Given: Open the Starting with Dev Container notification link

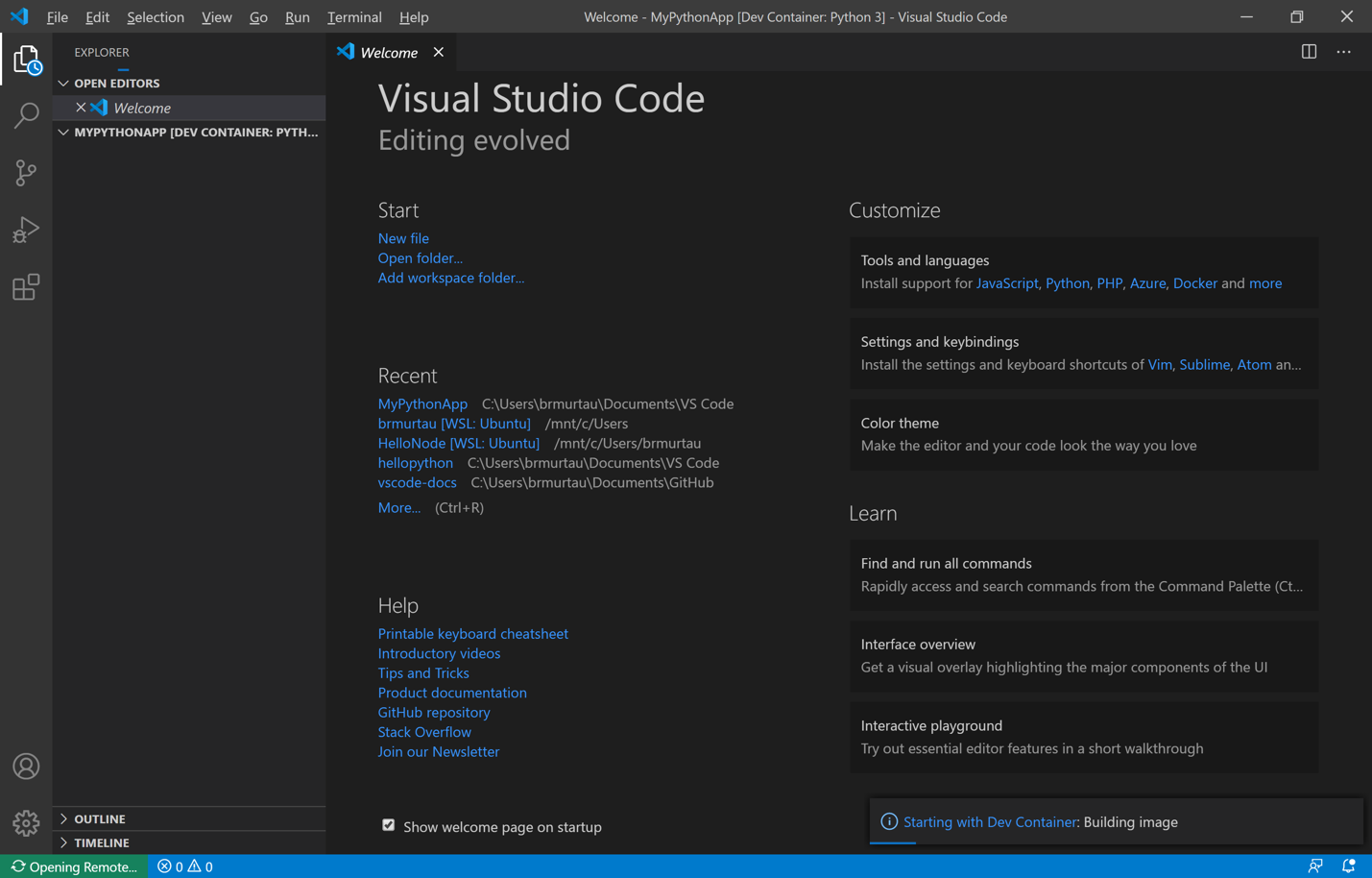Looking at the screenshot, I should [x=990, y=821].
